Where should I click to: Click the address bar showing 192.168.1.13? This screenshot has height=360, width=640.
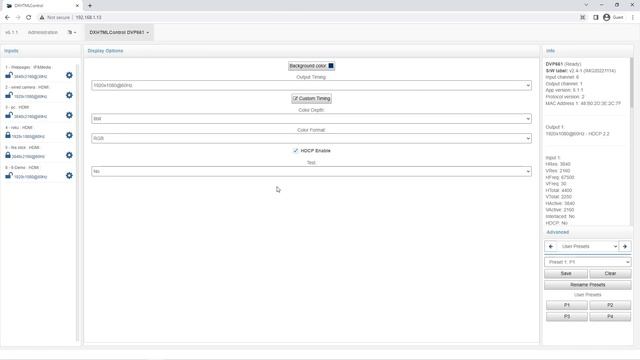point(89,18)
